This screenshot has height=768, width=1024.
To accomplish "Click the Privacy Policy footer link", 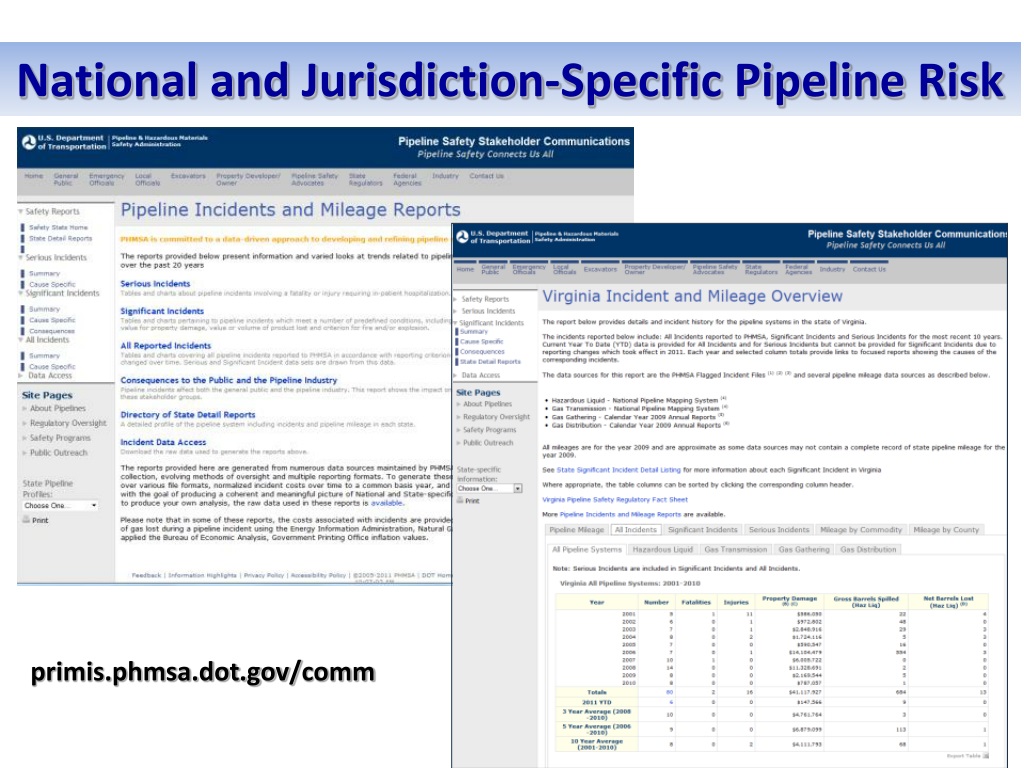I will pos(264,575).
